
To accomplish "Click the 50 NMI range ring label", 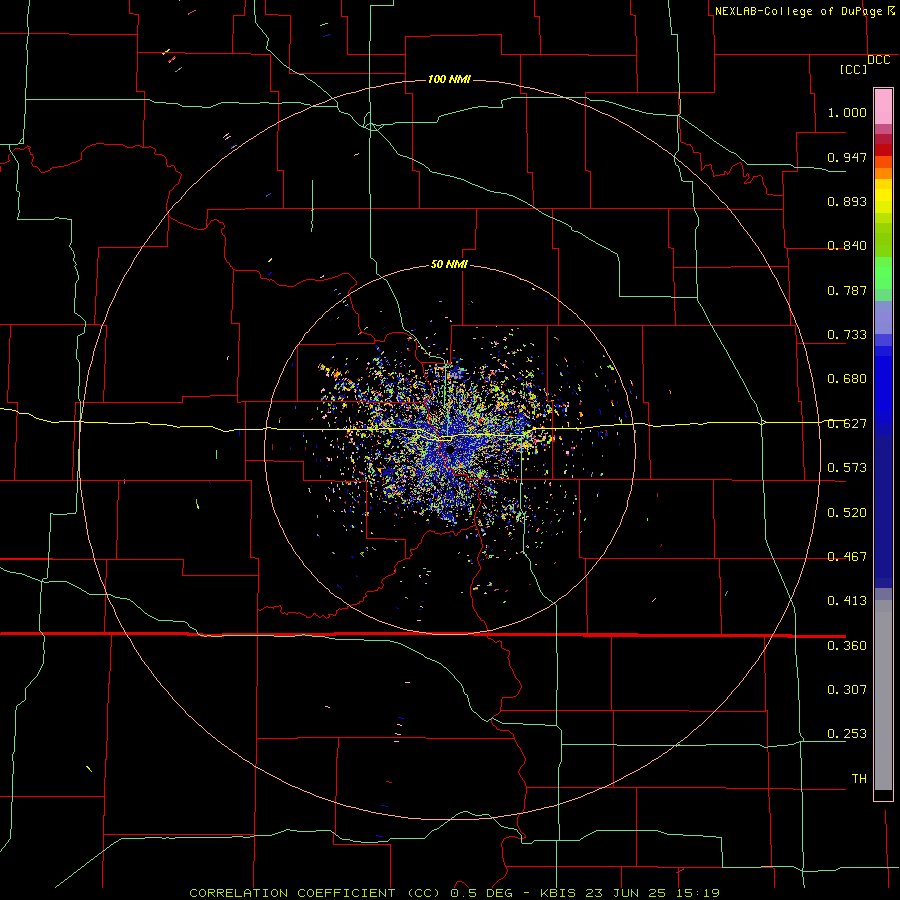I will 449,264.
